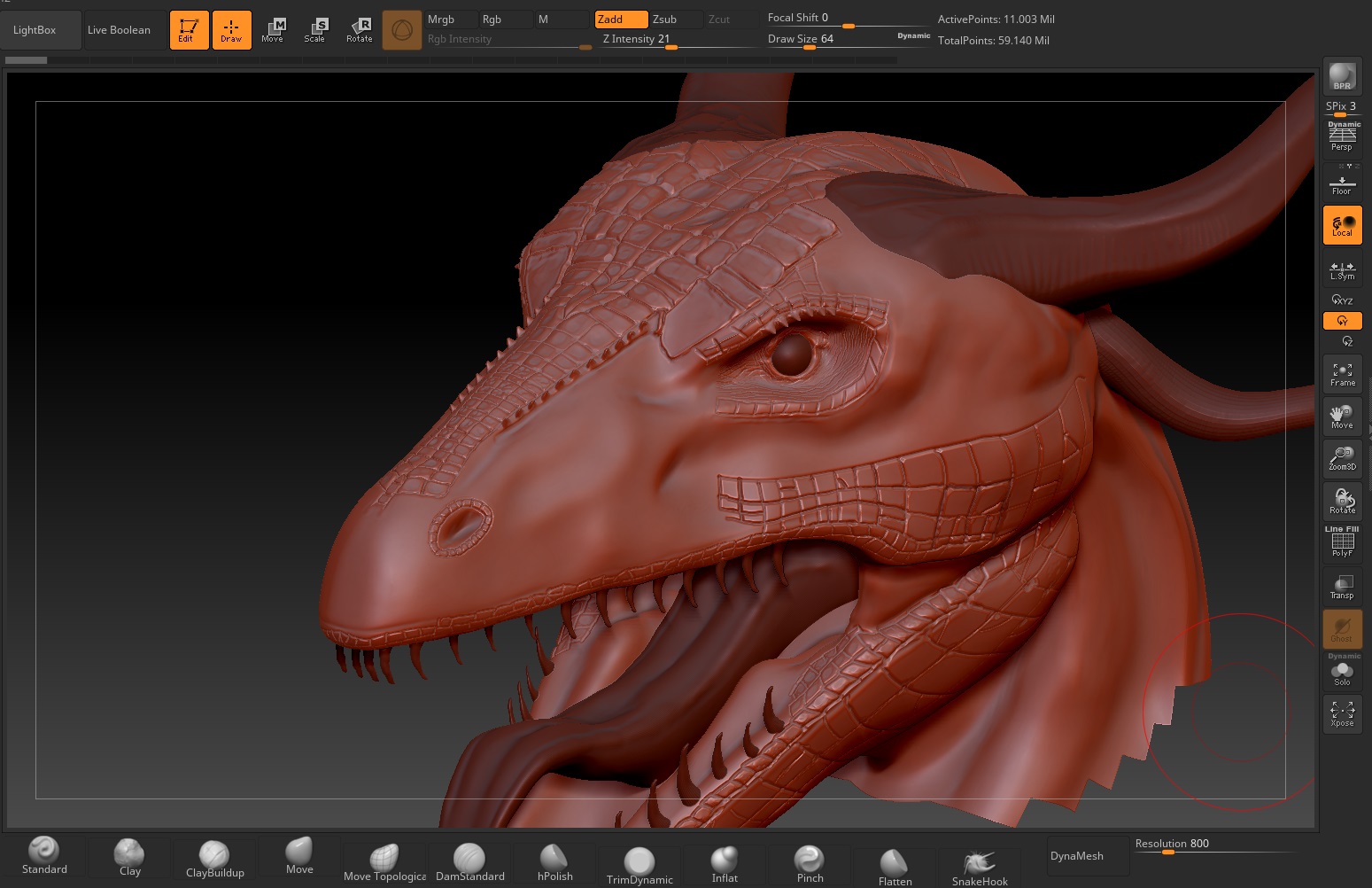Choose the Move brush in the bottom shelf
The height and width of the screenshot is (888, 1372).
pos(299,856)
